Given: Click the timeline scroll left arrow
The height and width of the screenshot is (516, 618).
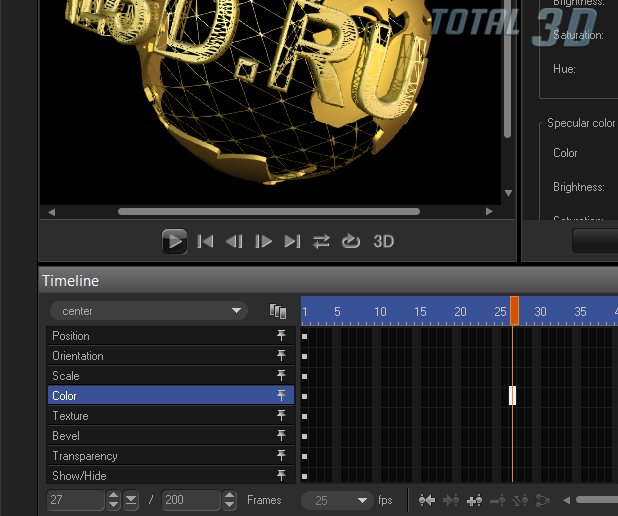Looking at the screenshot, I should (567, 500).
